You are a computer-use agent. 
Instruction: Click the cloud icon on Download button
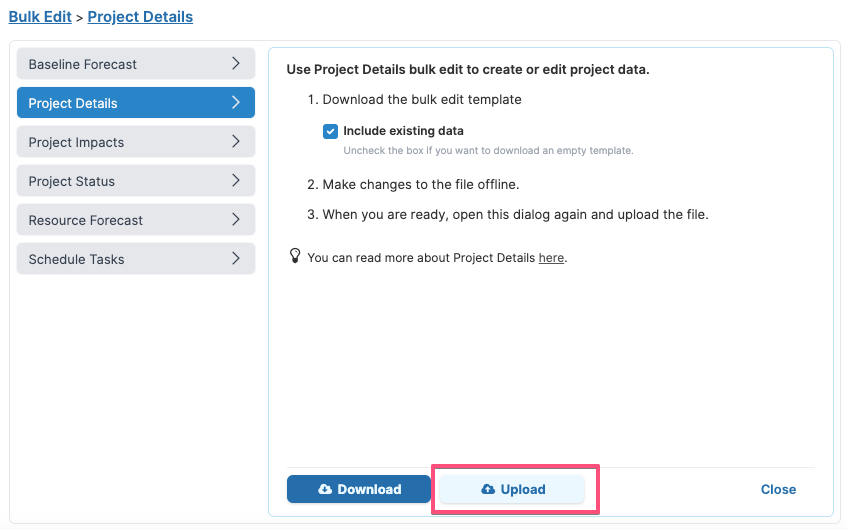(325, 489)
